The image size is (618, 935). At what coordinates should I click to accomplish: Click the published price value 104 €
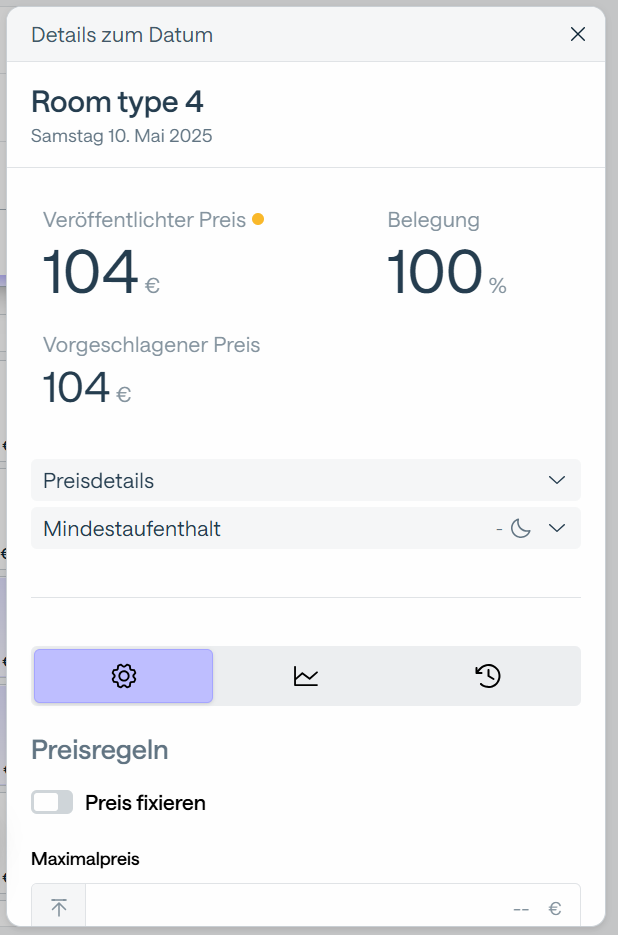pyautogui.click(x=101, y=272)
